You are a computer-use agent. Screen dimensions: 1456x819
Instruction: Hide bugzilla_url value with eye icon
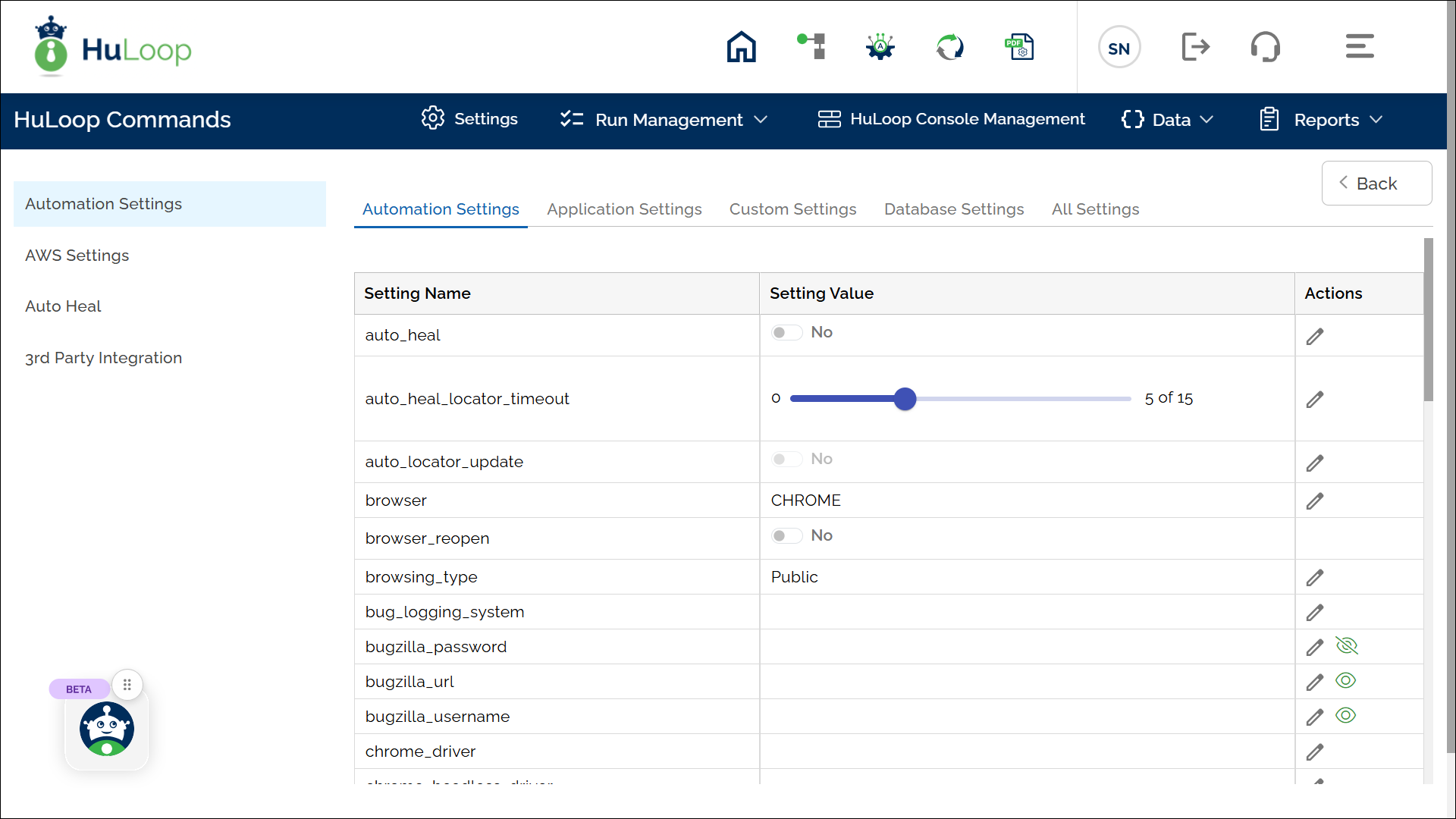point(1345,681)
